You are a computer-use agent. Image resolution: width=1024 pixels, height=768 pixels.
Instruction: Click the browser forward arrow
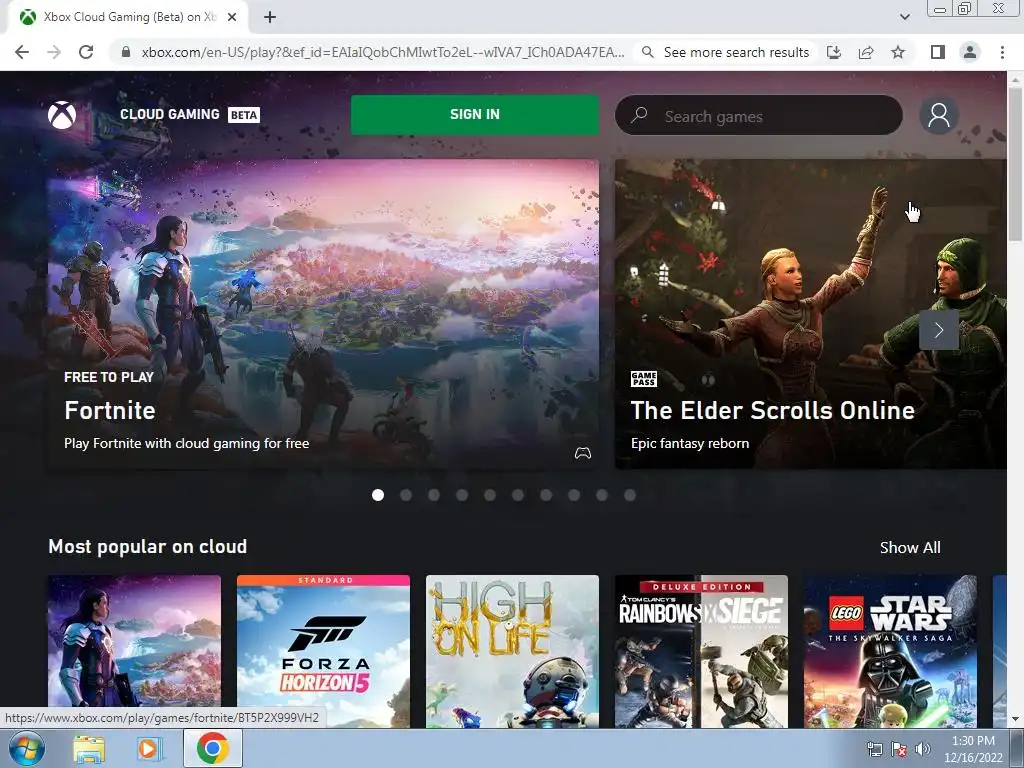click(x=54, y=52)
